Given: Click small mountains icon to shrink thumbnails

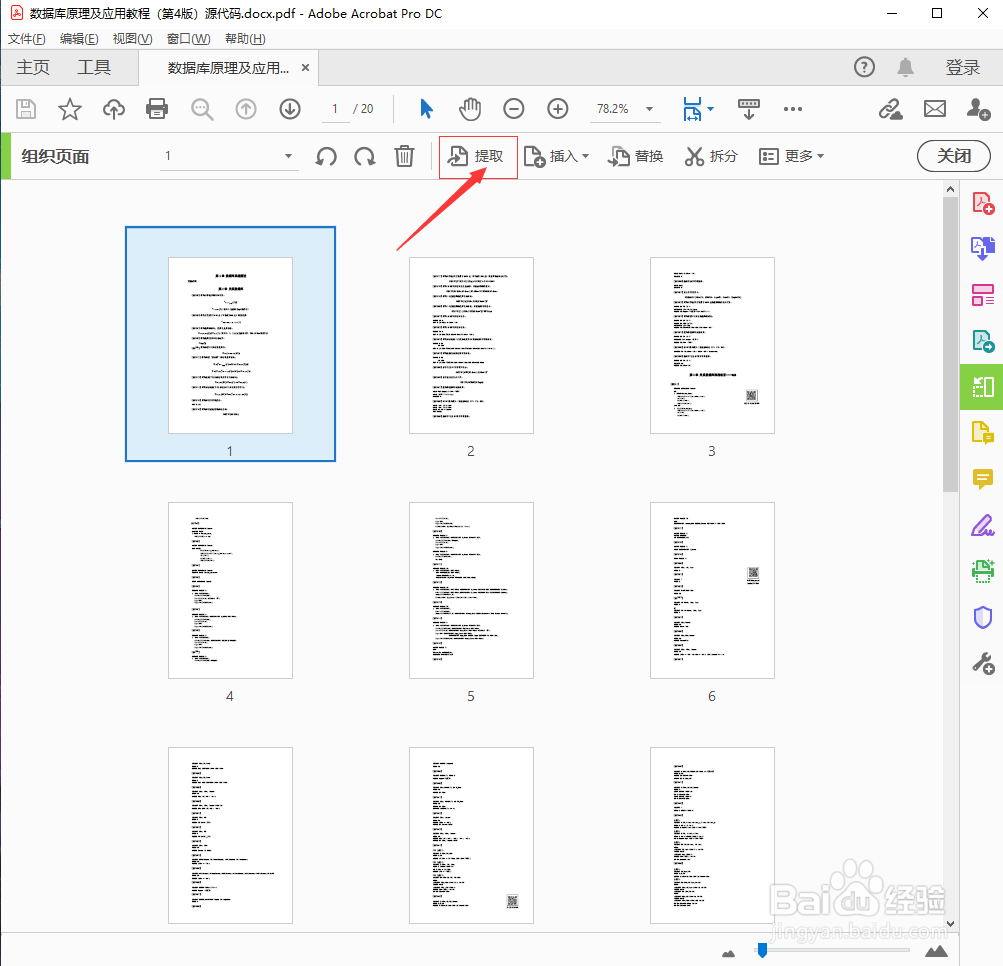Looking at the screenshot, I should (x=729, y=953).
